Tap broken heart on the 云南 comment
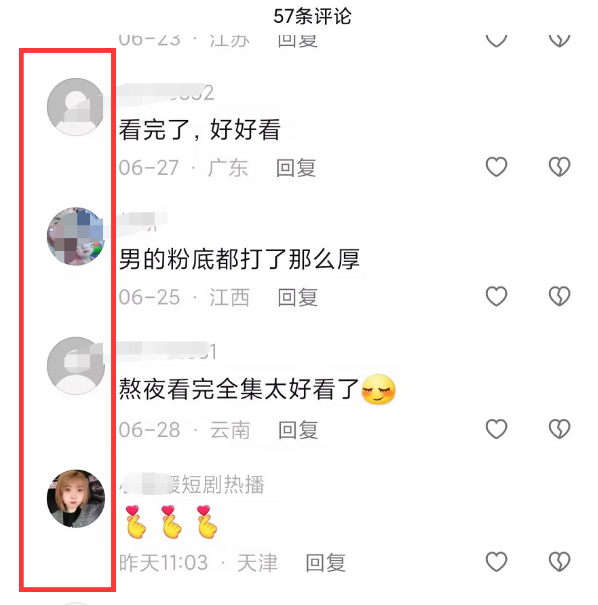Viewport: 598px width, 605px height. click(559, 429)
